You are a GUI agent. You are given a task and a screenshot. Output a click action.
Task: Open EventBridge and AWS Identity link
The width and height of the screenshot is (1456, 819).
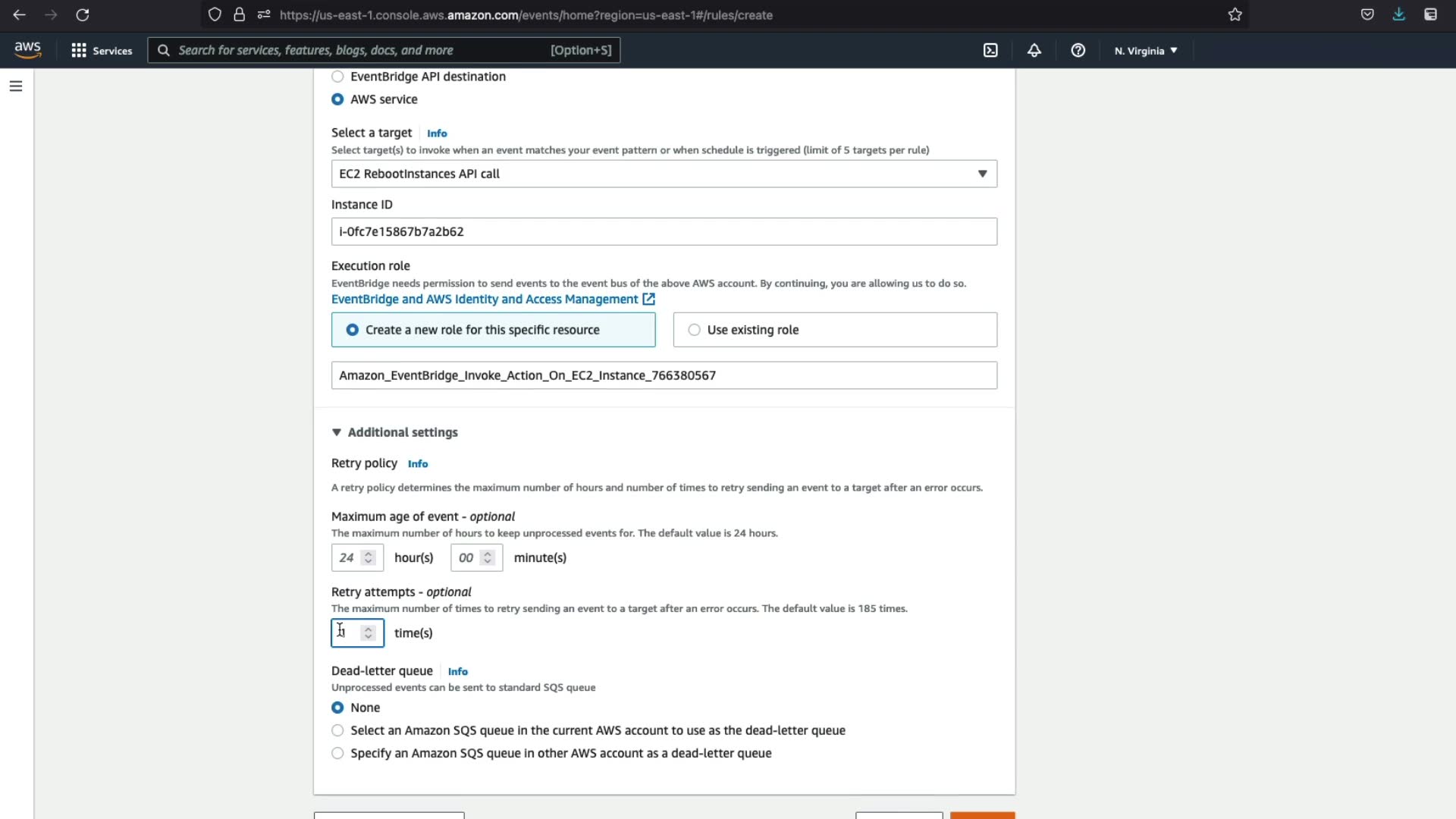pyautogui.click(x=485, y=300)
